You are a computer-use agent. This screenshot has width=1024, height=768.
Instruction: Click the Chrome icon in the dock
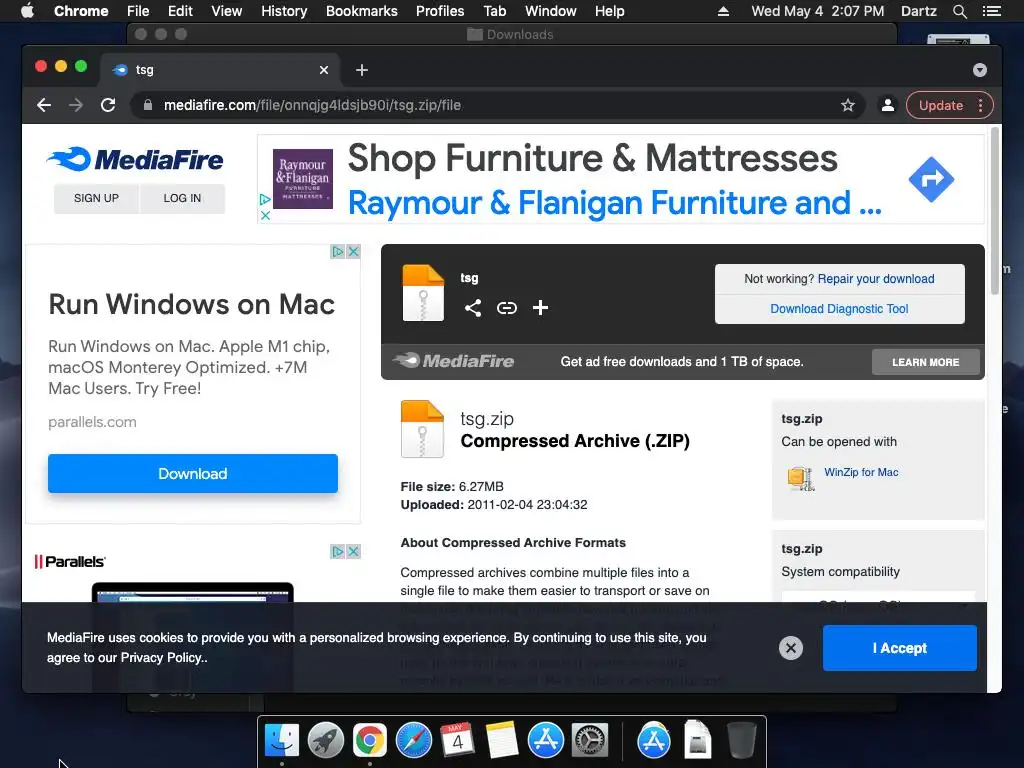point(370,741)
